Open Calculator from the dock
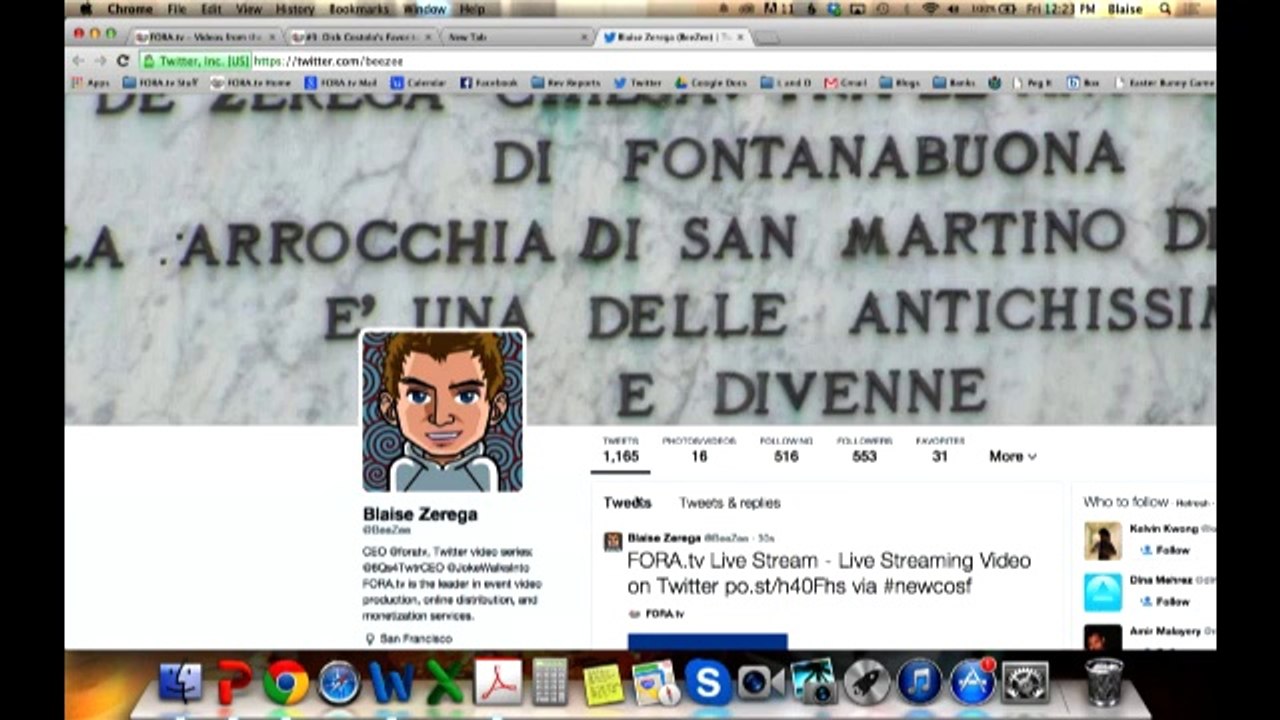Screen dimensions: 1280x720 click(550, 683)
